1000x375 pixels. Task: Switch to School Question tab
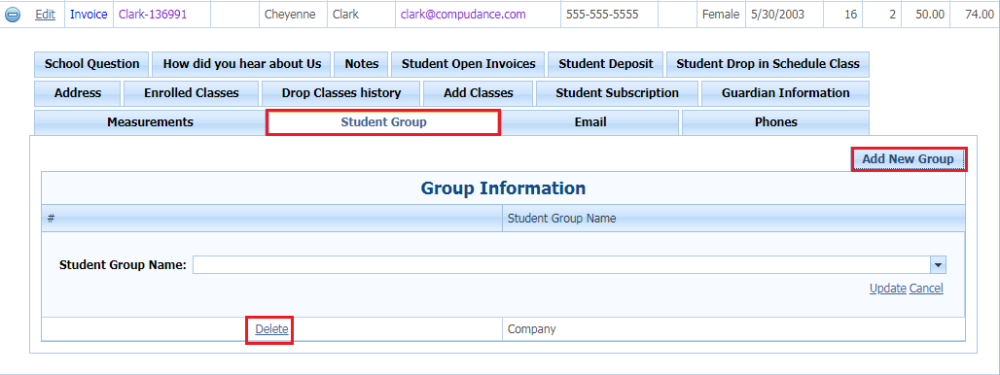[92, 64]
